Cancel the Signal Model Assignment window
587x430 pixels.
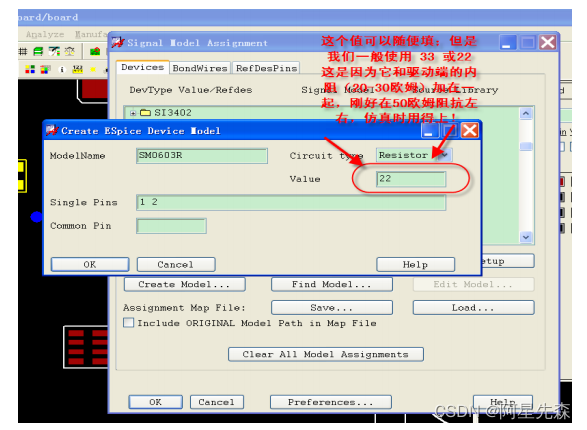(x=216, y=402)
